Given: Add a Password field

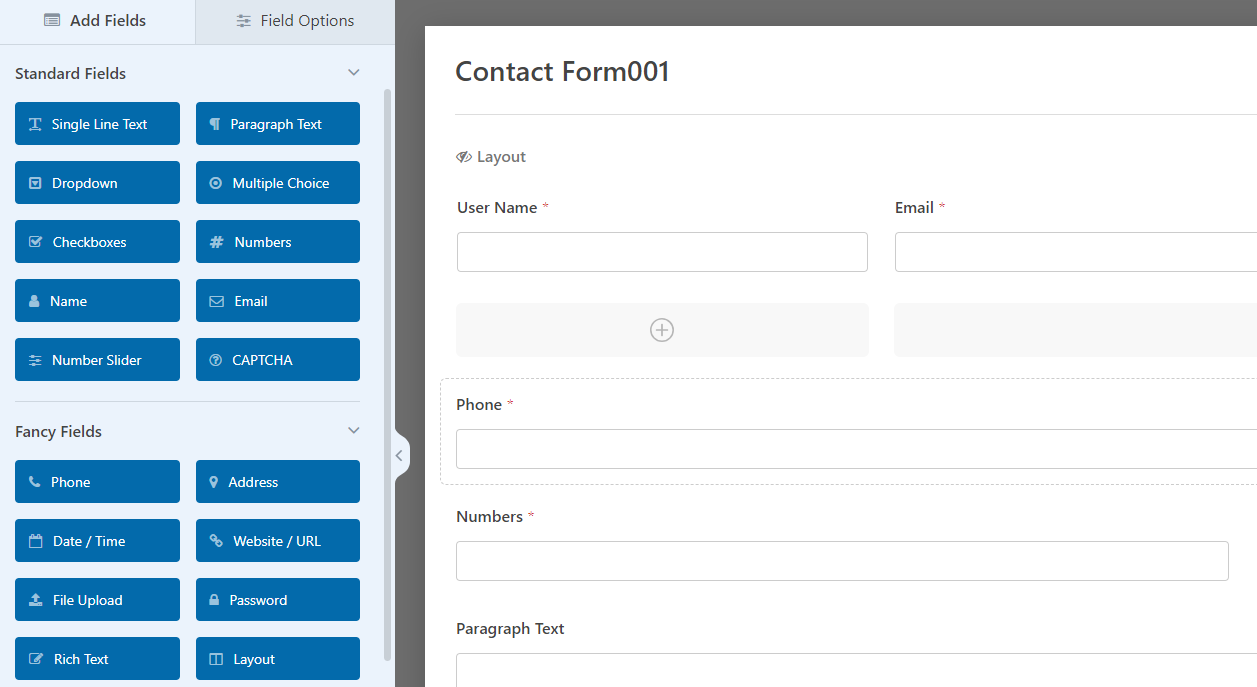Looking at the screenshot, I should 277,600.
